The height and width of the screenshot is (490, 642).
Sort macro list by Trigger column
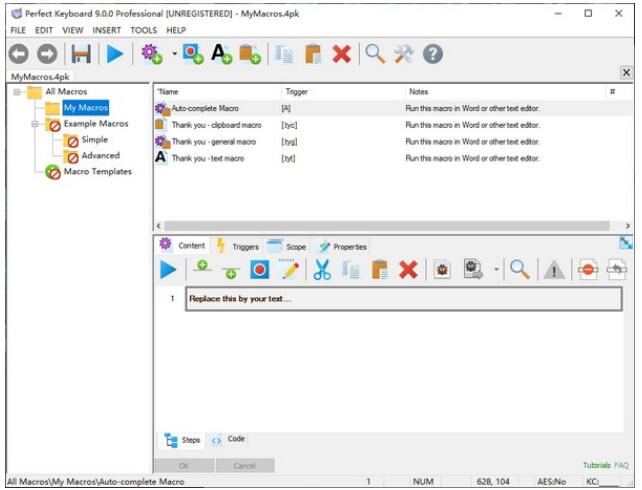point(343,92)
